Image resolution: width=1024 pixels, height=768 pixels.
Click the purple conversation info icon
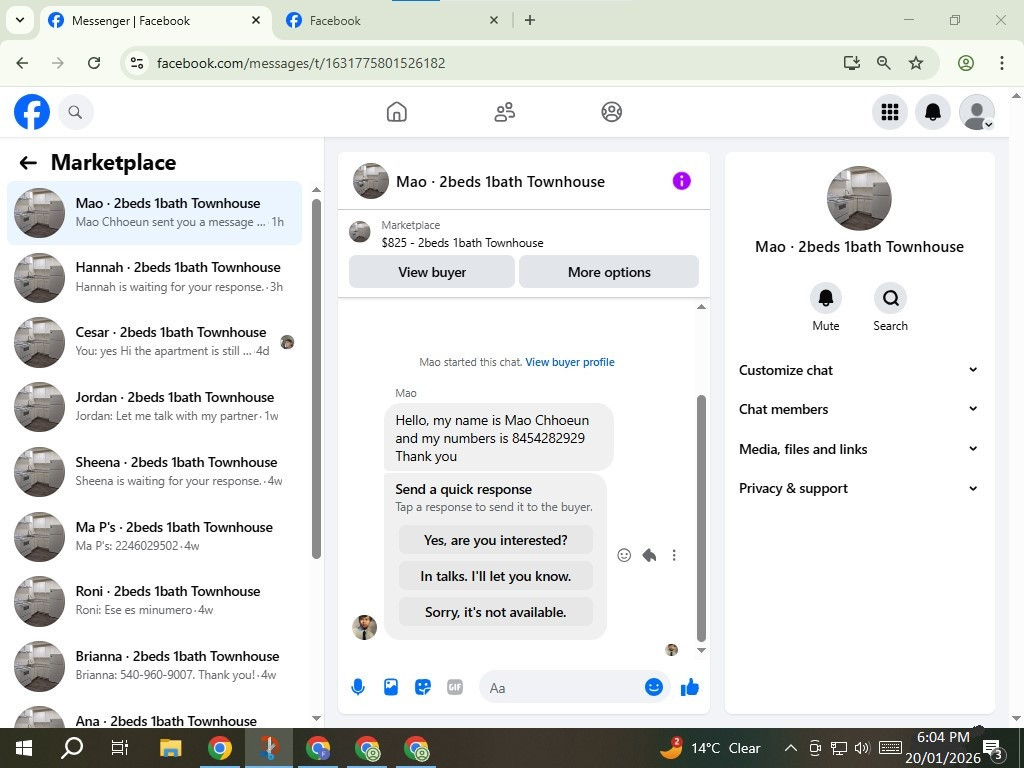681,181
